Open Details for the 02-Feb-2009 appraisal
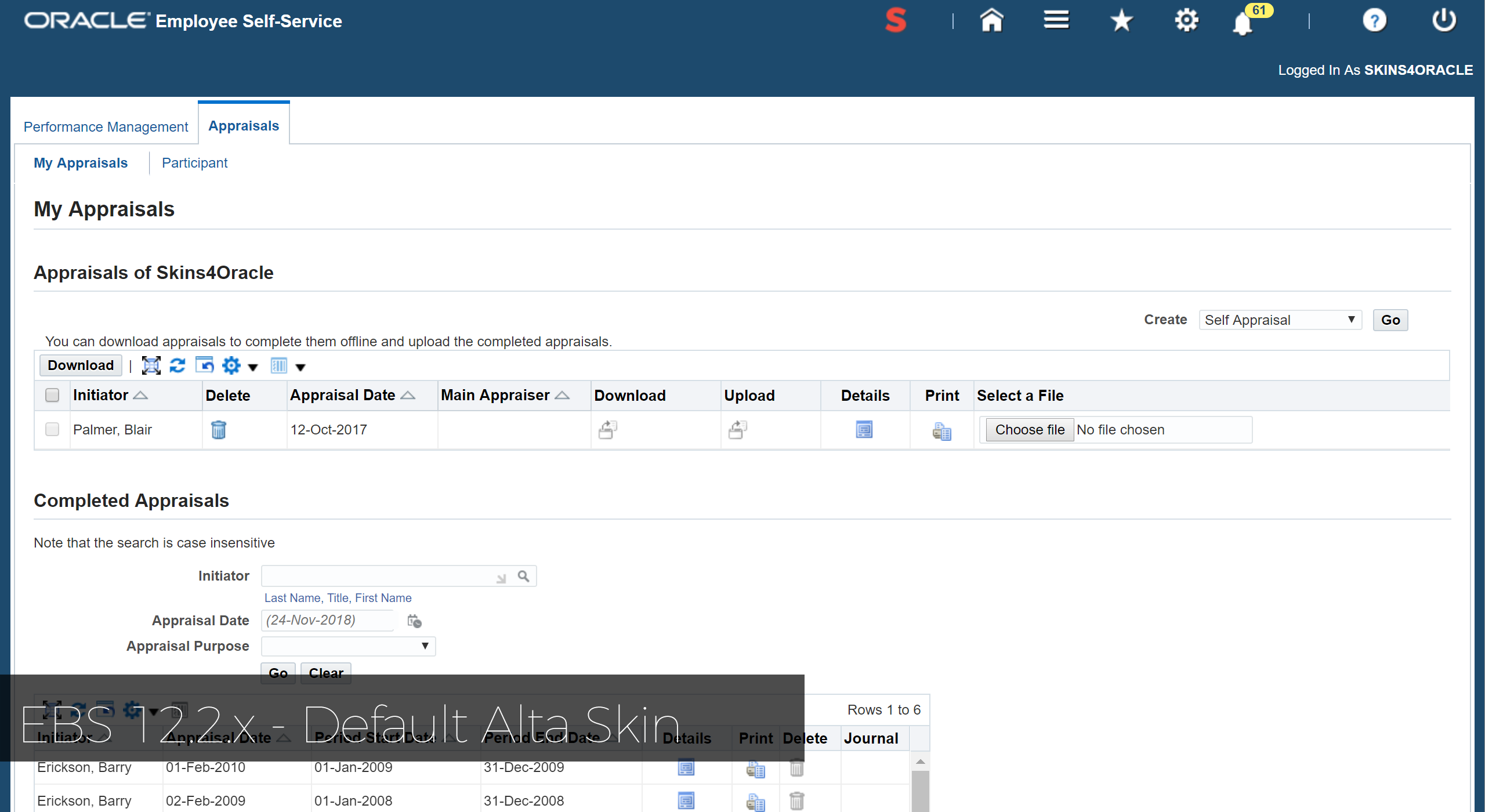1485x812 pixels. pyautogui.click(x=686, y=801)
